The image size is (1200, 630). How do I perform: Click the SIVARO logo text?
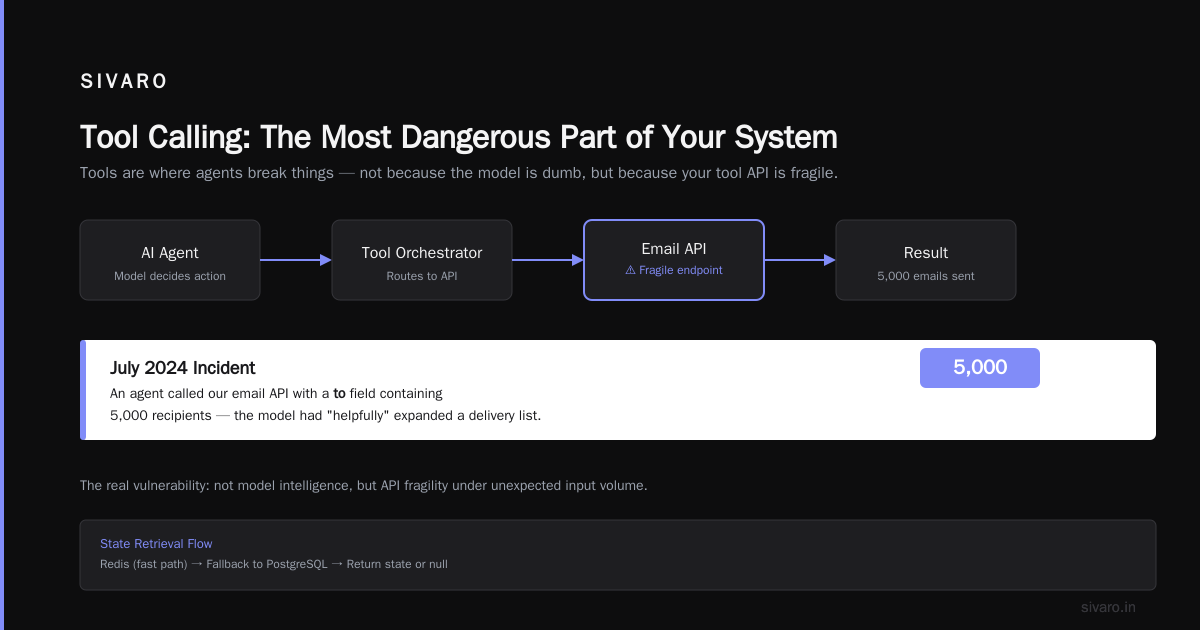(x=124, y=82)
